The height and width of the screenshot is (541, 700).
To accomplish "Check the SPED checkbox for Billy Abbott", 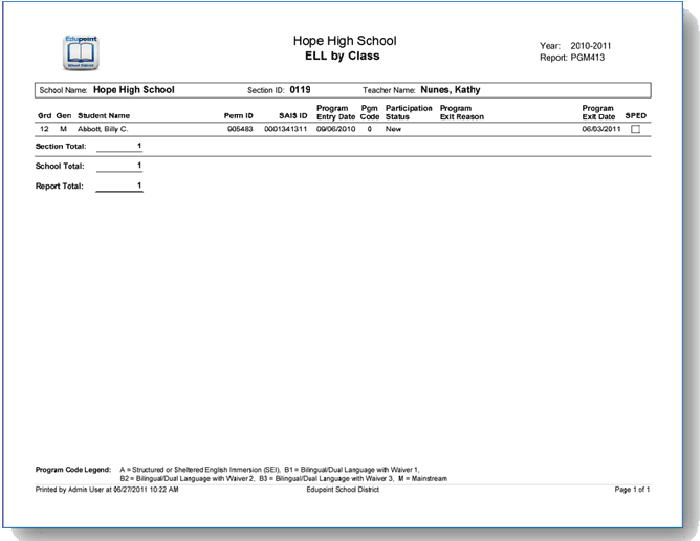I will point(635,130).
